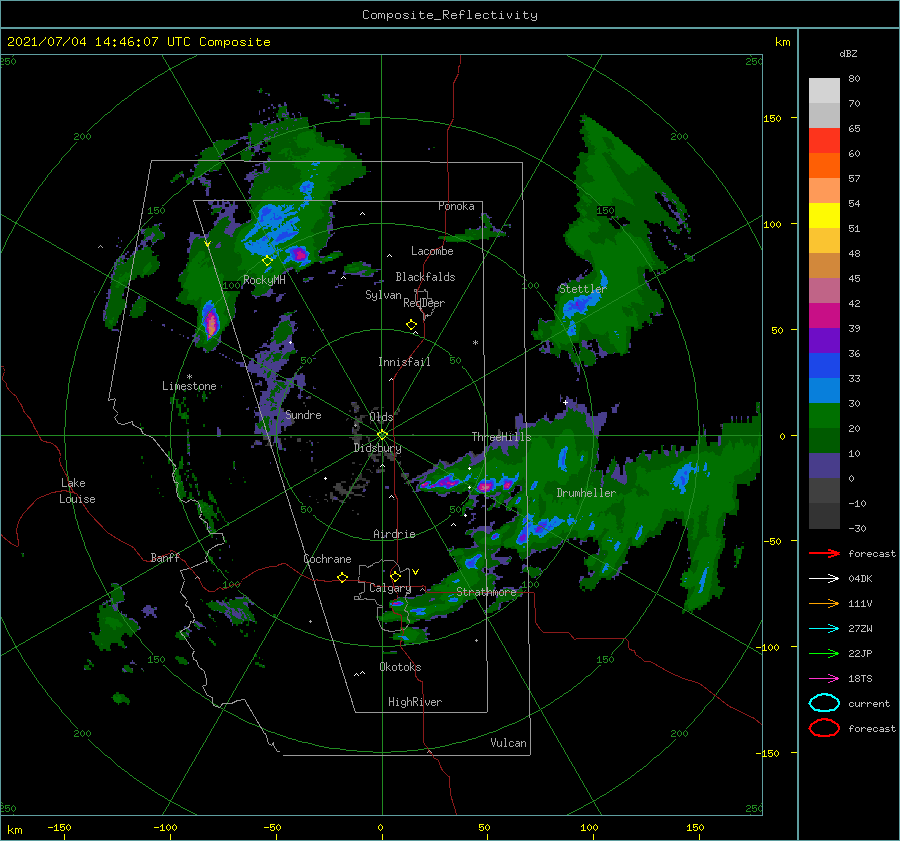Select the Airdrie label

click(394, 534)
